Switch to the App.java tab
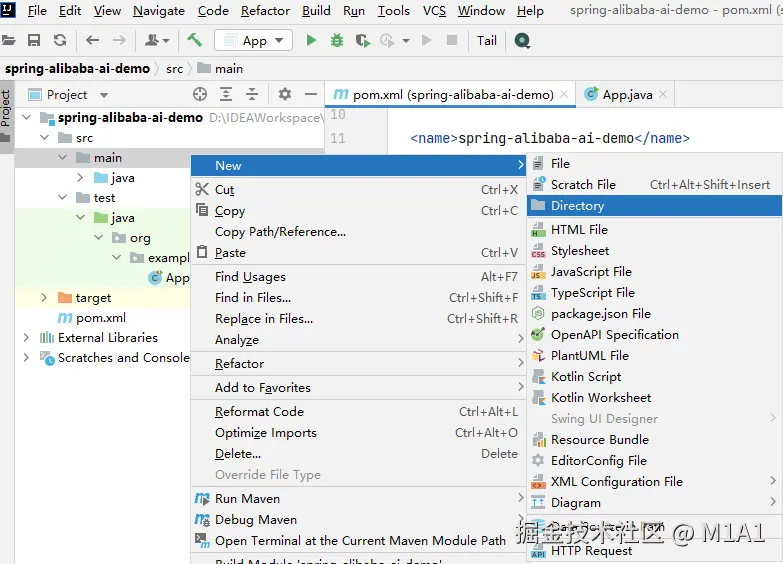 [626, 94]
